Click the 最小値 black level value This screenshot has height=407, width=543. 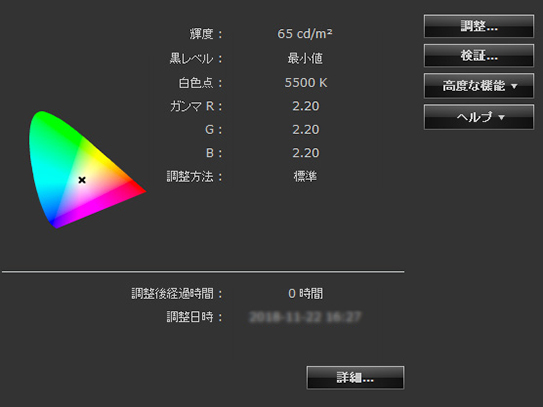305,58
